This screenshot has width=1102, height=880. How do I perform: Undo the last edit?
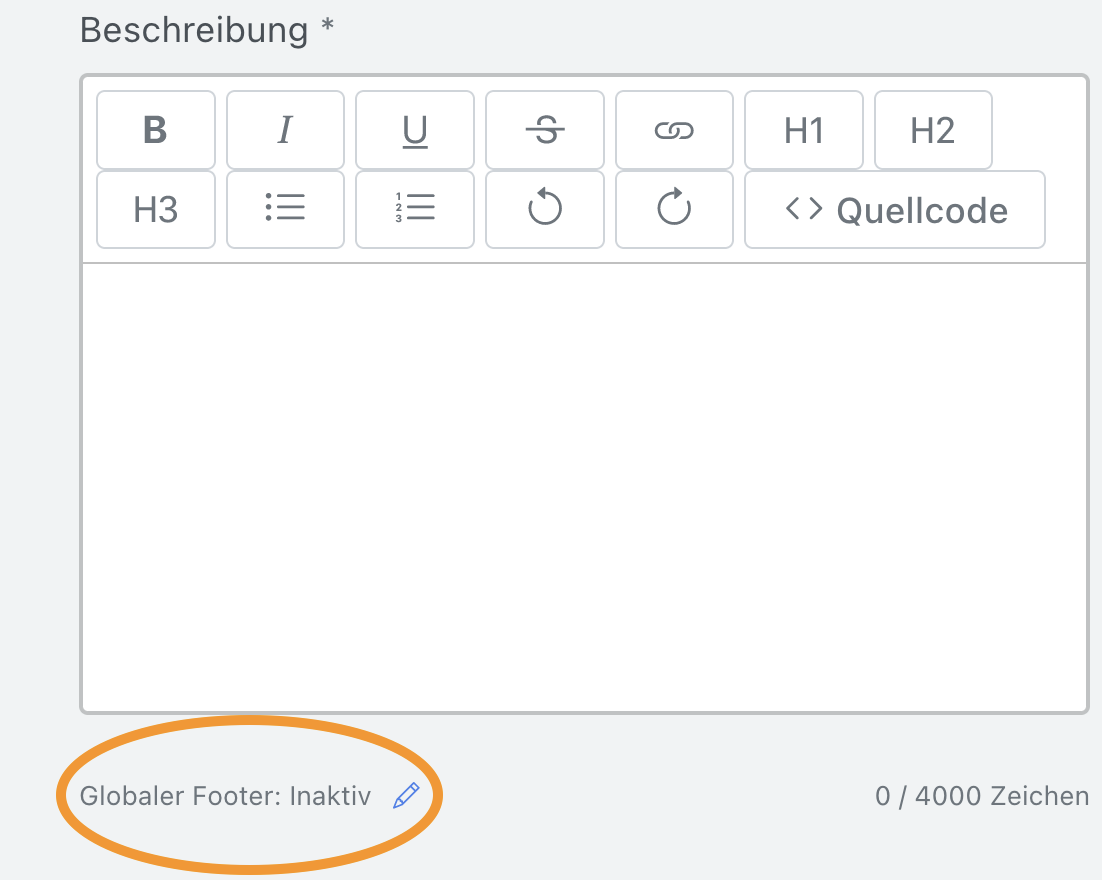[x=545, y=209]
